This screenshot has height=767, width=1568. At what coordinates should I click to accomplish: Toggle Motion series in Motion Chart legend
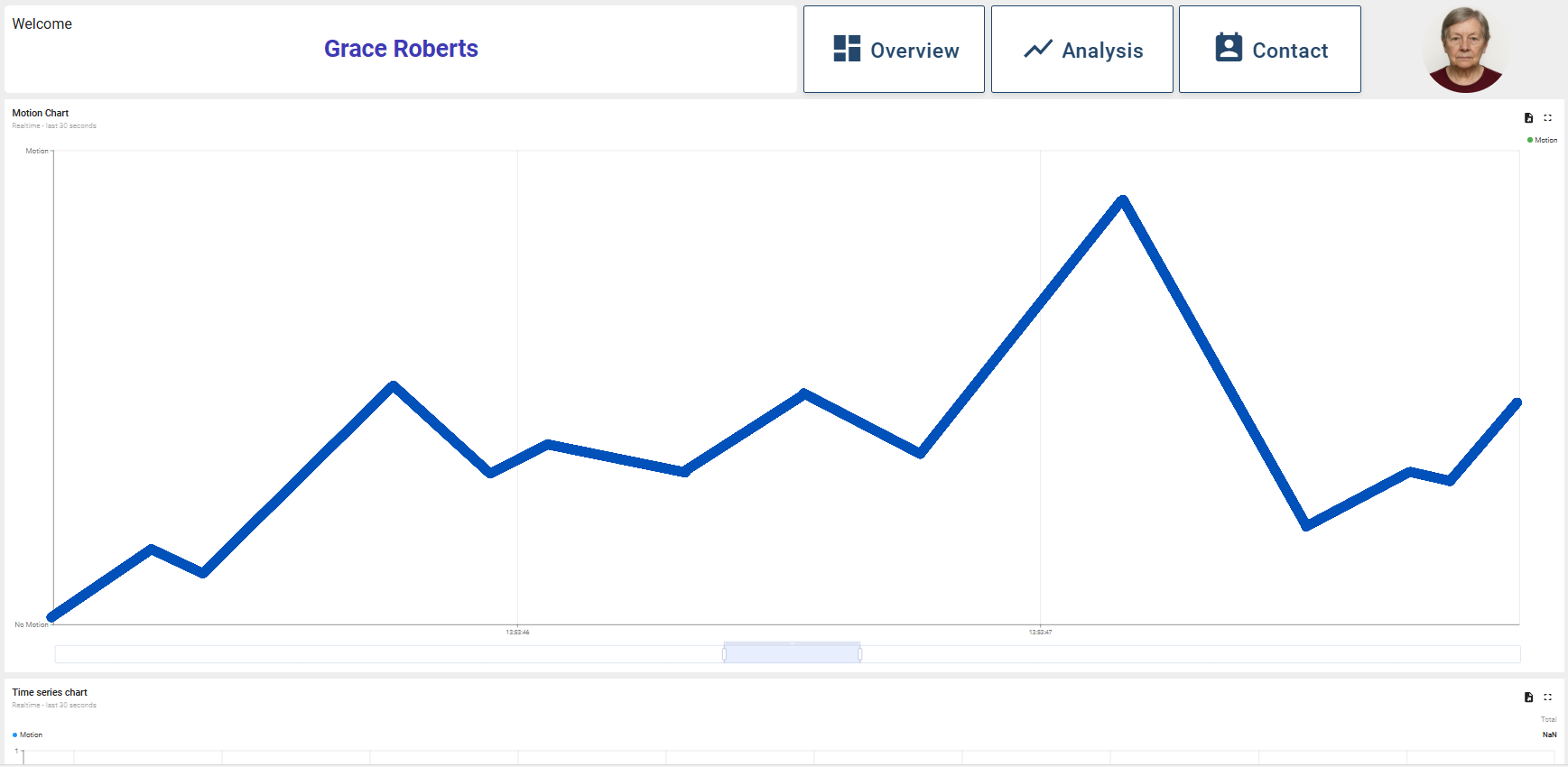pyautogui.click(x=1542, y=140)
